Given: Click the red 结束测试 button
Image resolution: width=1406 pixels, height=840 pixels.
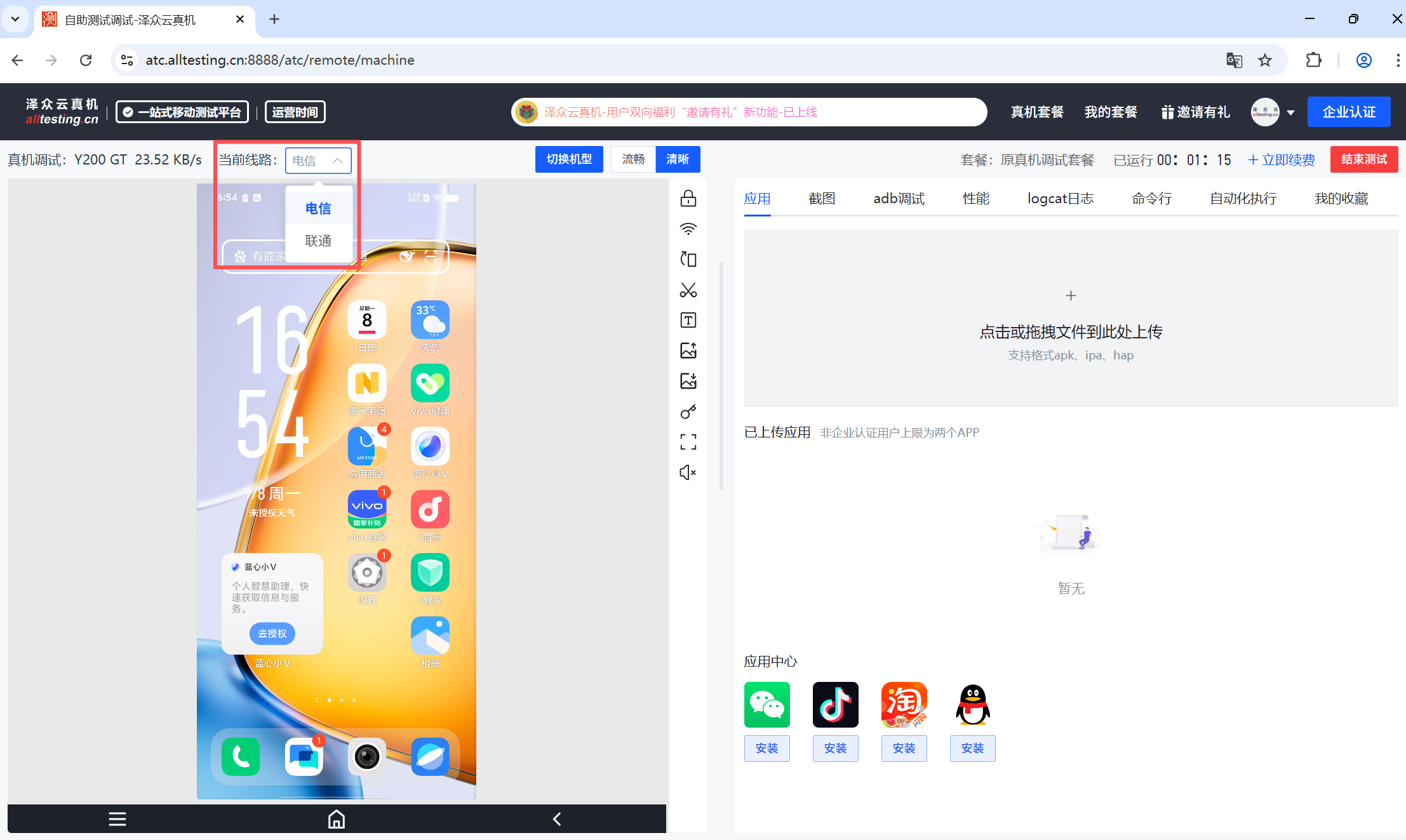Looking at the screenshot, I should (1363, 159).
